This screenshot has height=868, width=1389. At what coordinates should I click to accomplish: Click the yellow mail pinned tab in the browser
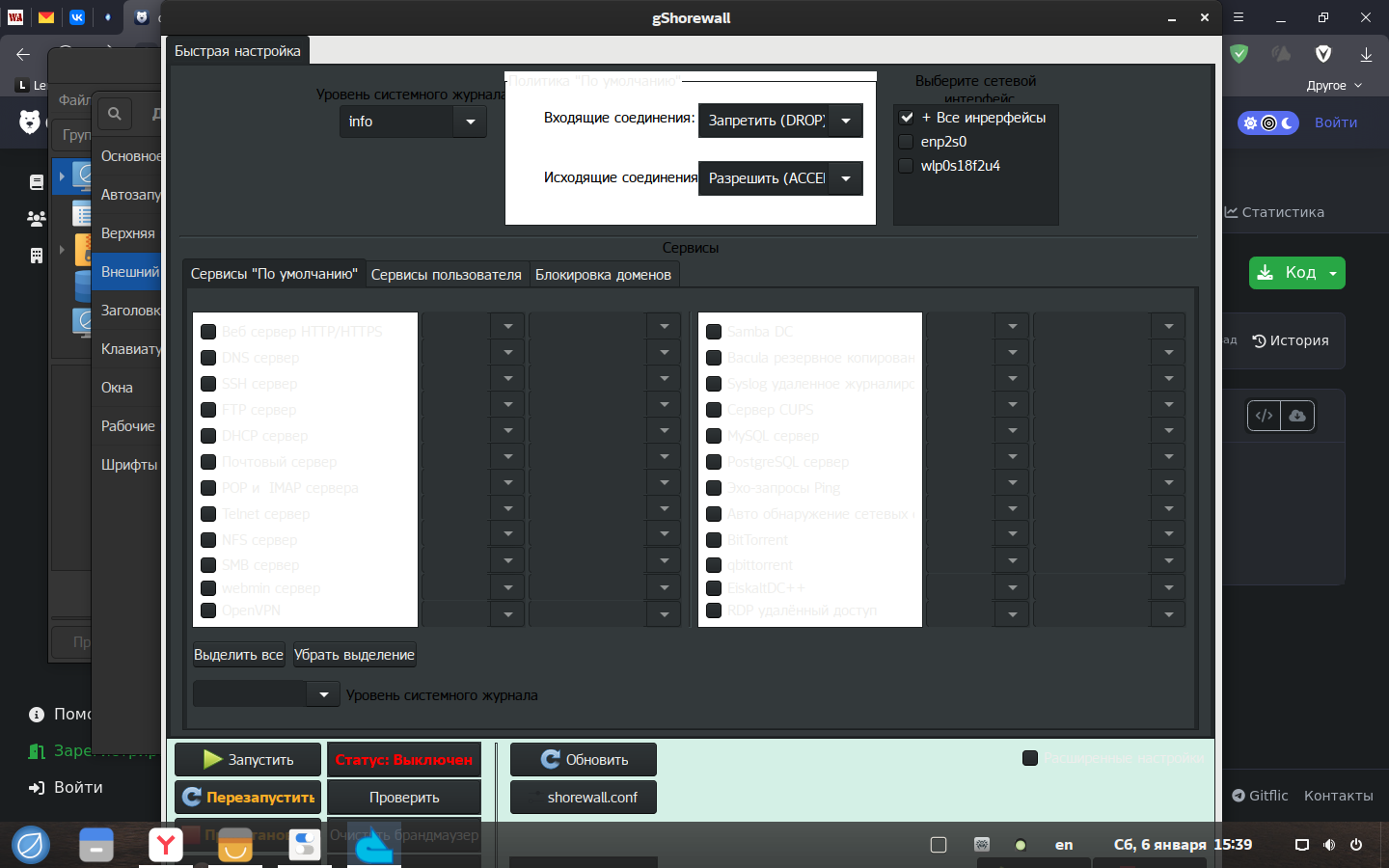(x=46, y=17)
